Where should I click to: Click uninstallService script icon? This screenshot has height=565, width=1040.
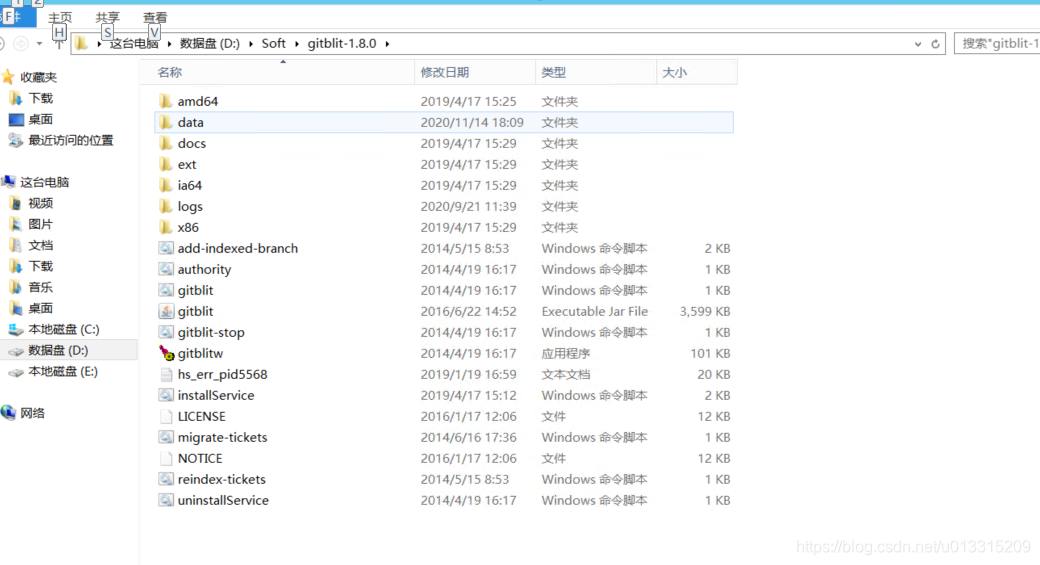point(166,500)
